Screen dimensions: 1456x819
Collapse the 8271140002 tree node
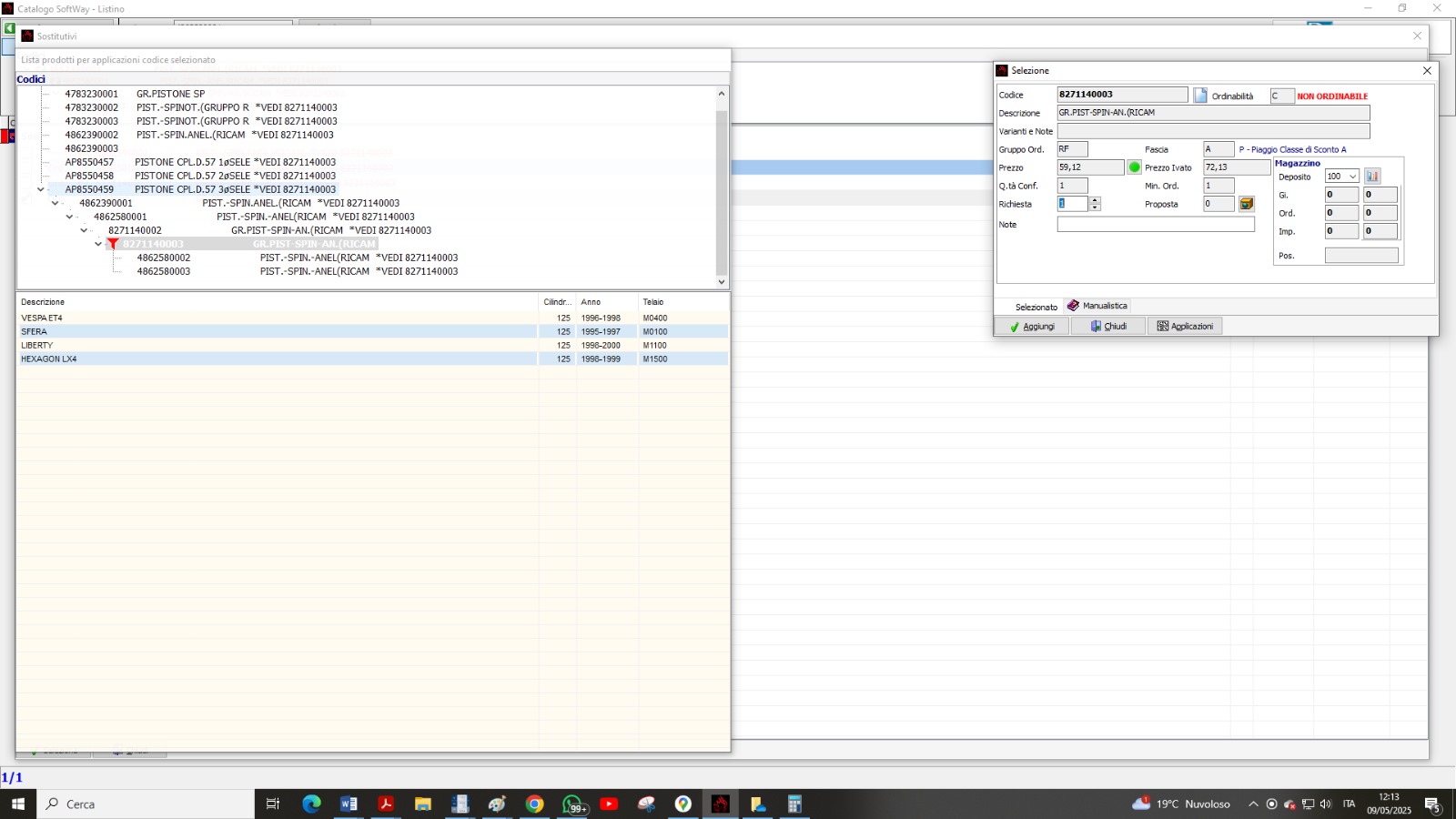pos(84,230)
